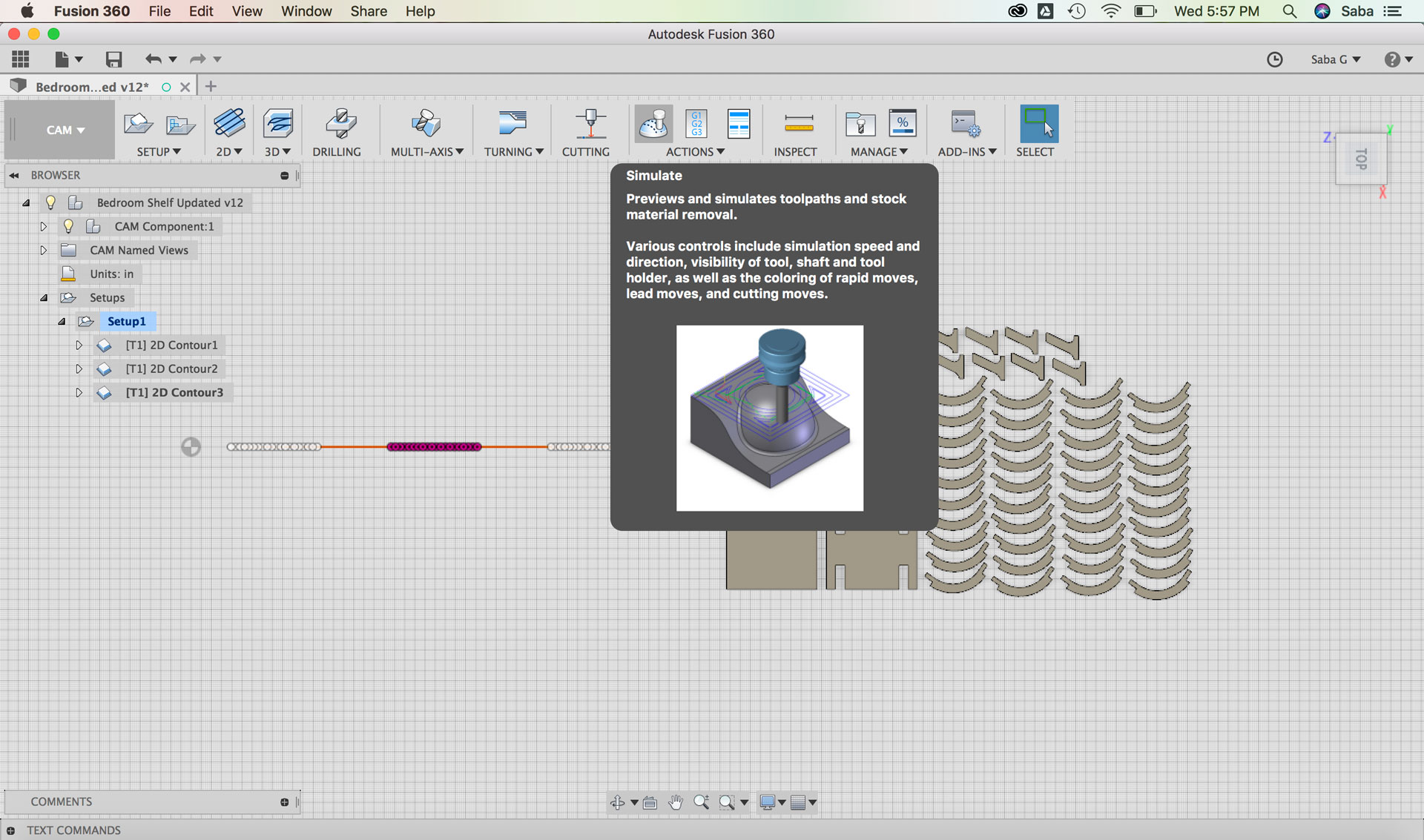The image size is (1424, 840).
Task: Click the Save icon in top toolbar
Action: pos(113,59)
